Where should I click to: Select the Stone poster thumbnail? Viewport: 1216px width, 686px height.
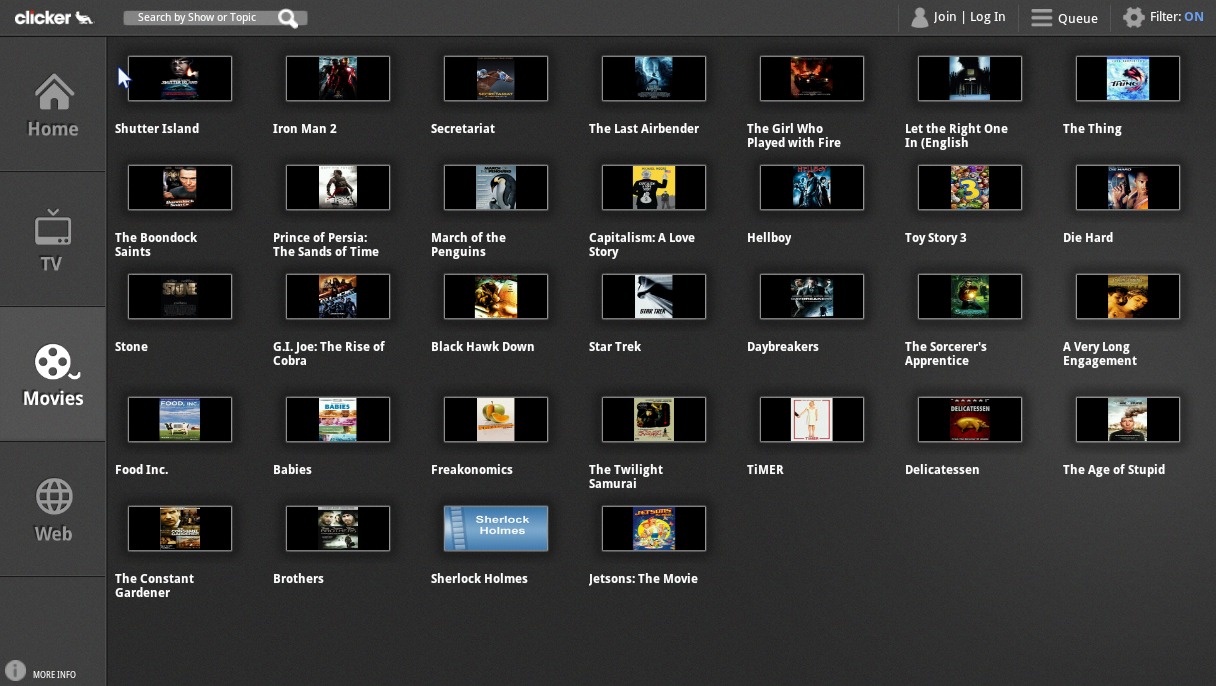click(180, 296)
